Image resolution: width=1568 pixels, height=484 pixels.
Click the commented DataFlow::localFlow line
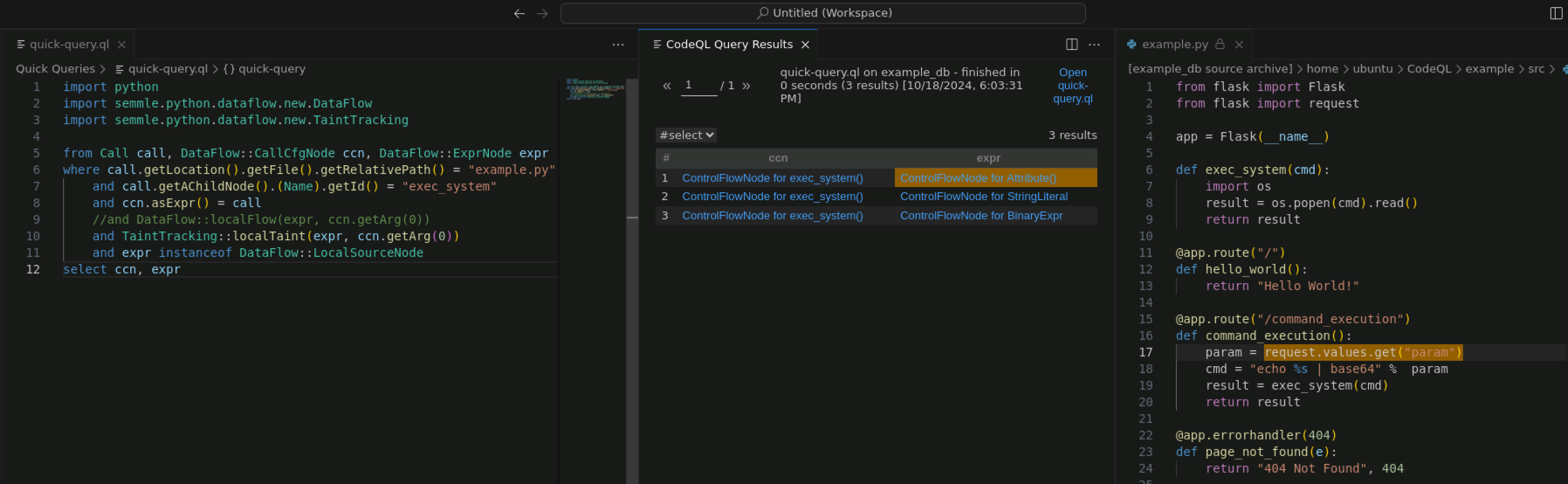click(x=261, y=220)
